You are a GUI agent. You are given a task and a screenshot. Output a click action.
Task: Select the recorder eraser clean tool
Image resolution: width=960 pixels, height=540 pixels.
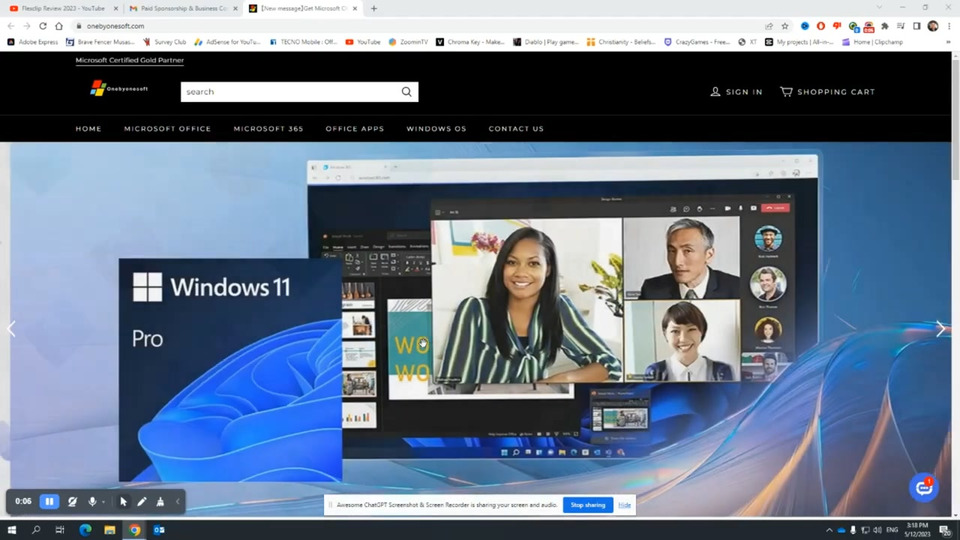[160, 501]
